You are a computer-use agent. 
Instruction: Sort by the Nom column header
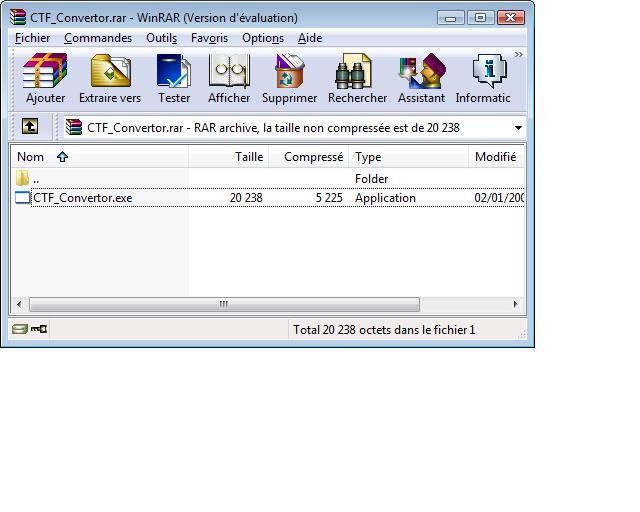point(100,157)
